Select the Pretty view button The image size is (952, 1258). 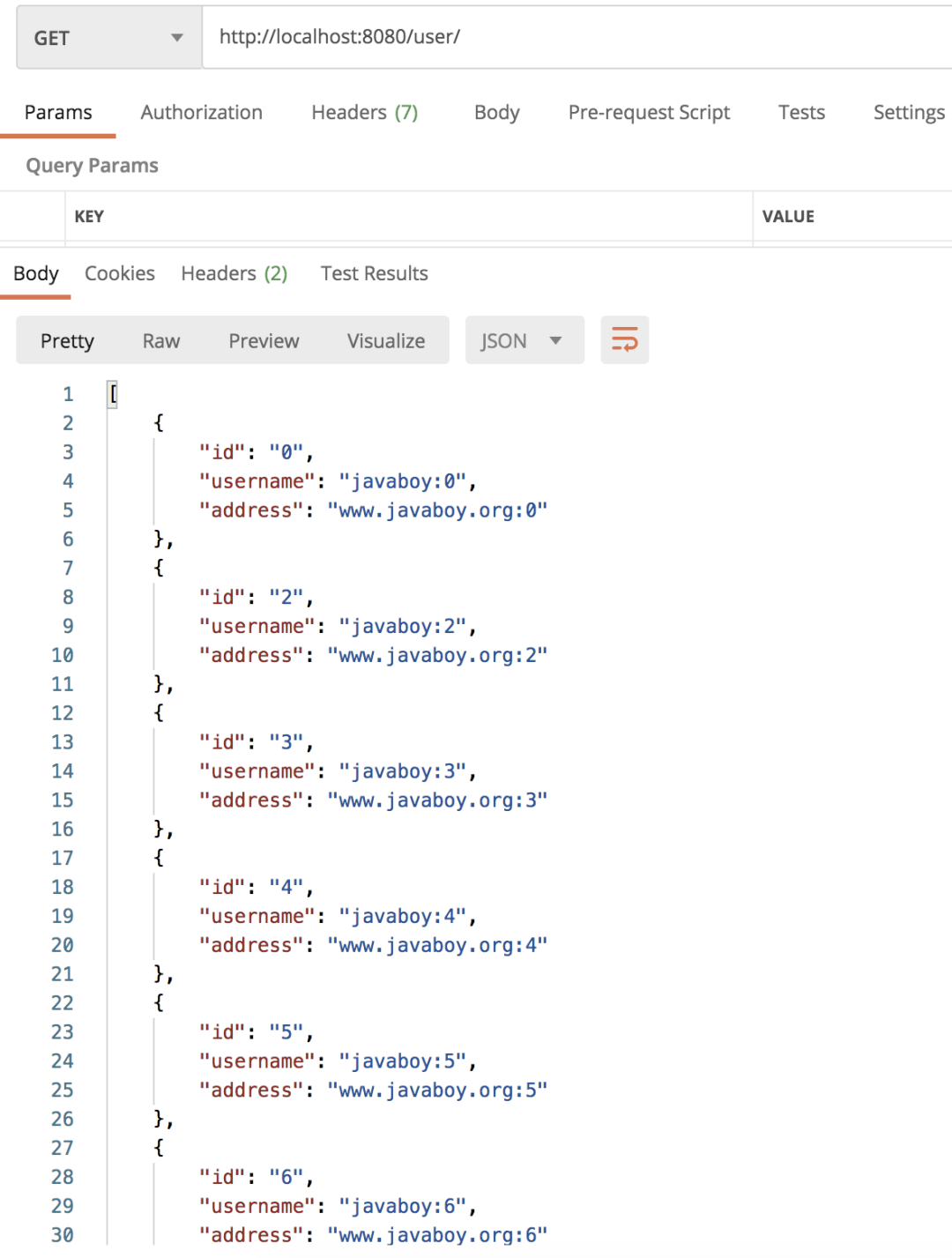point(67,341)
